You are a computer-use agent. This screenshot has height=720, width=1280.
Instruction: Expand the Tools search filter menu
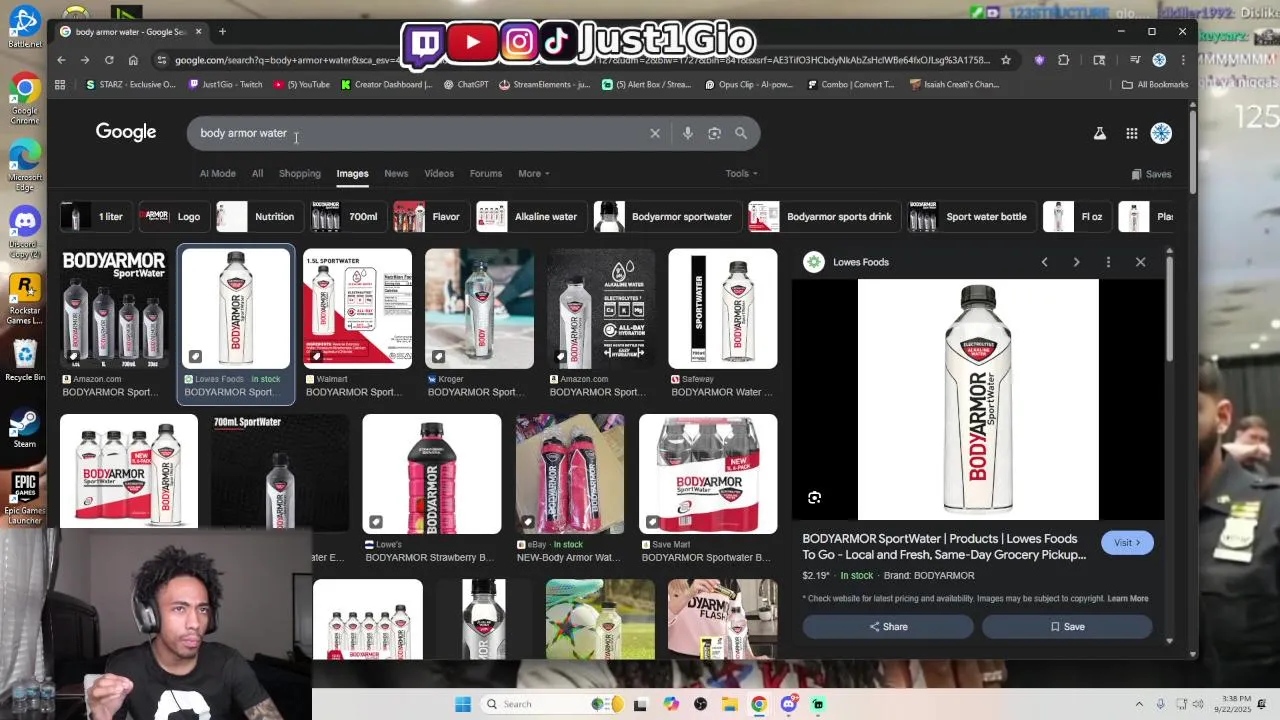[x=741, y=174]
